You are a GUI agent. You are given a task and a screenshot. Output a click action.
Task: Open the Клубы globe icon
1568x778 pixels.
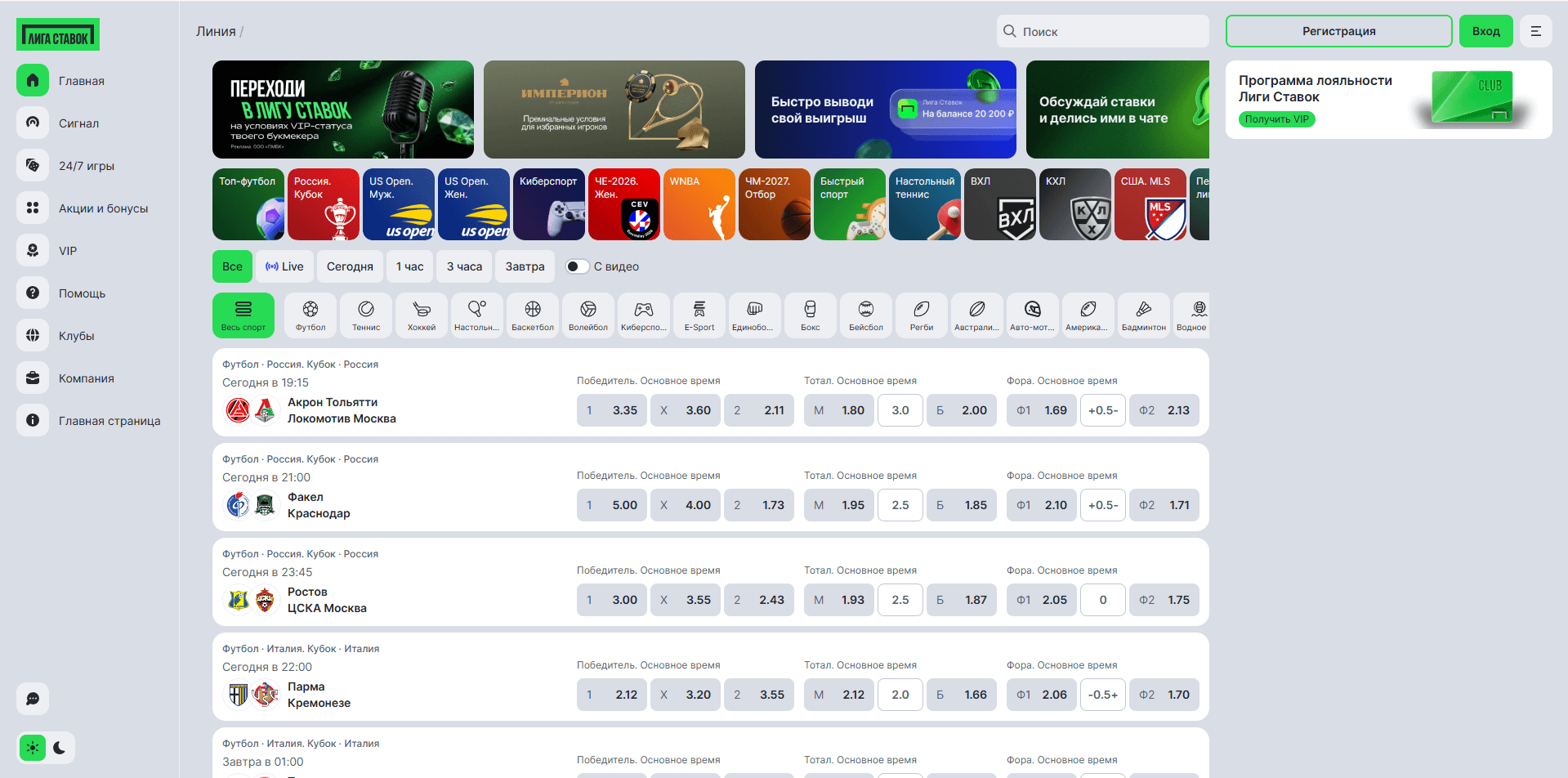33,335
